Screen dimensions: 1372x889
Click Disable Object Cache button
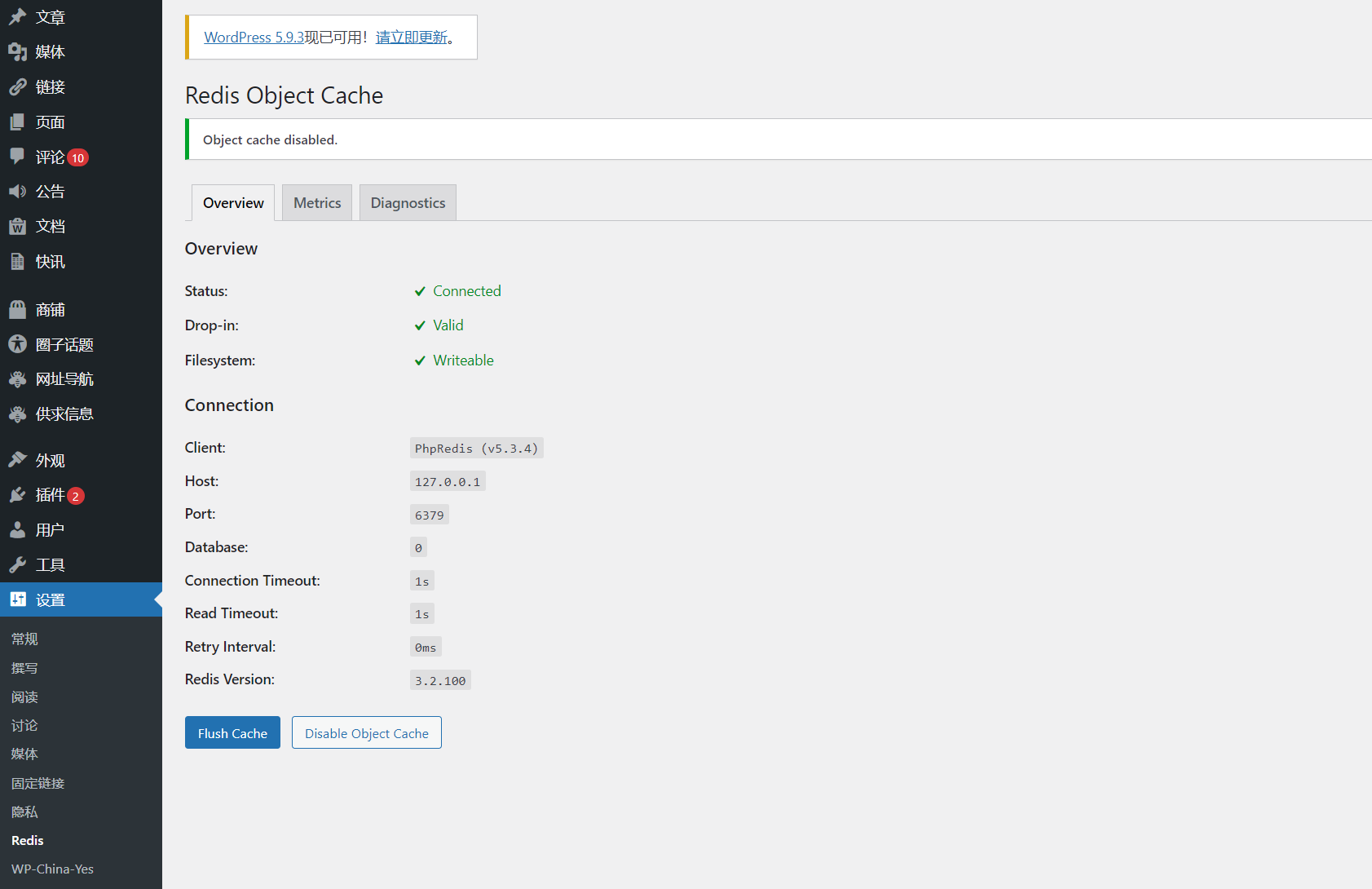coord(366,733)
